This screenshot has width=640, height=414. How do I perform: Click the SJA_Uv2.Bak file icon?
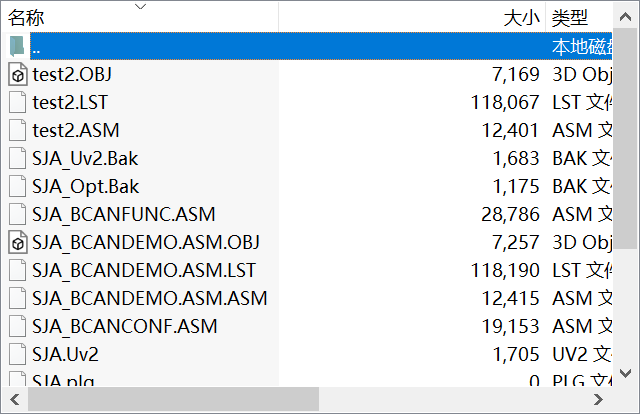18,158
